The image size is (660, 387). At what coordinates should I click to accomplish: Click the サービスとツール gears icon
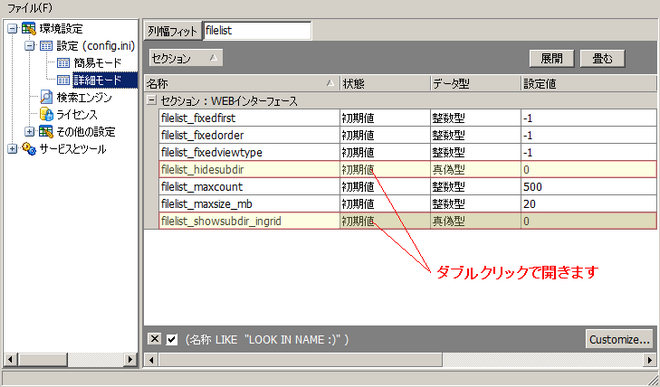click(x=29, y=149)
